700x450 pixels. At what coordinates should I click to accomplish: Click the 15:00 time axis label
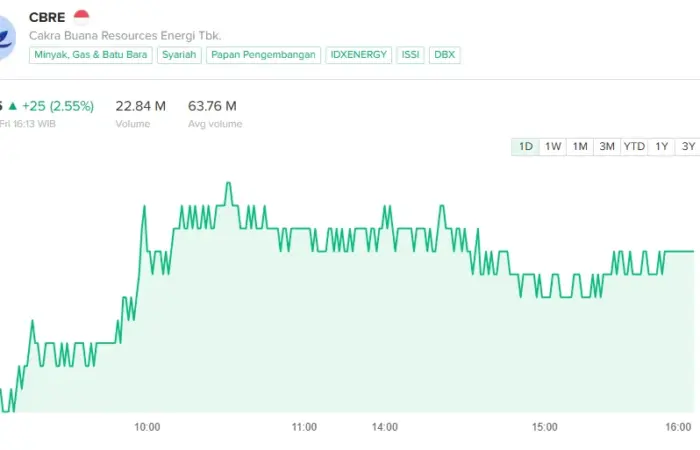545,427
